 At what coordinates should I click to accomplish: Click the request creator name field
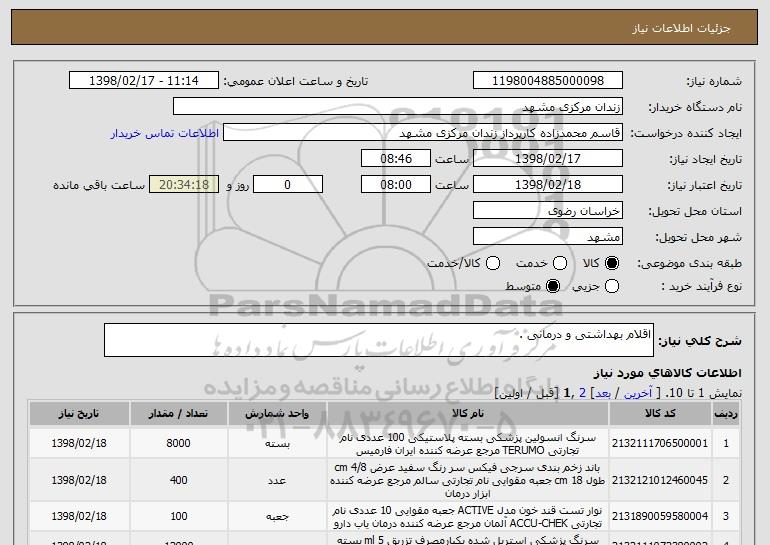423,133
